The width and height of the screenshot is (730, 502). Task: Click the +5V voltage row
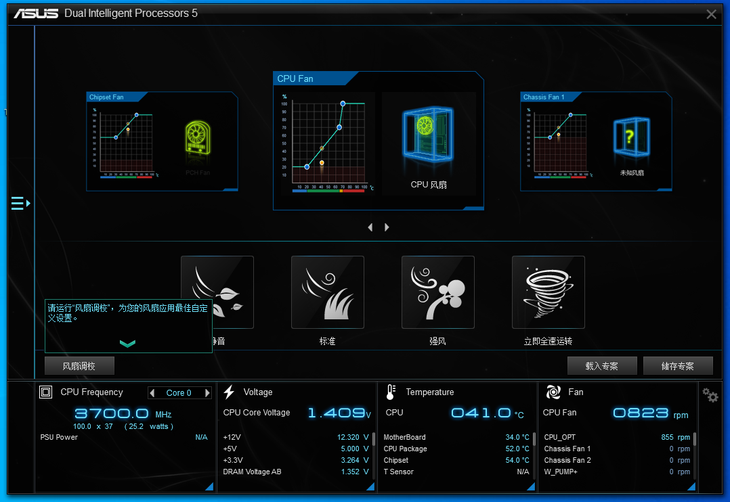pyautogui.click(x=296, y=449)
